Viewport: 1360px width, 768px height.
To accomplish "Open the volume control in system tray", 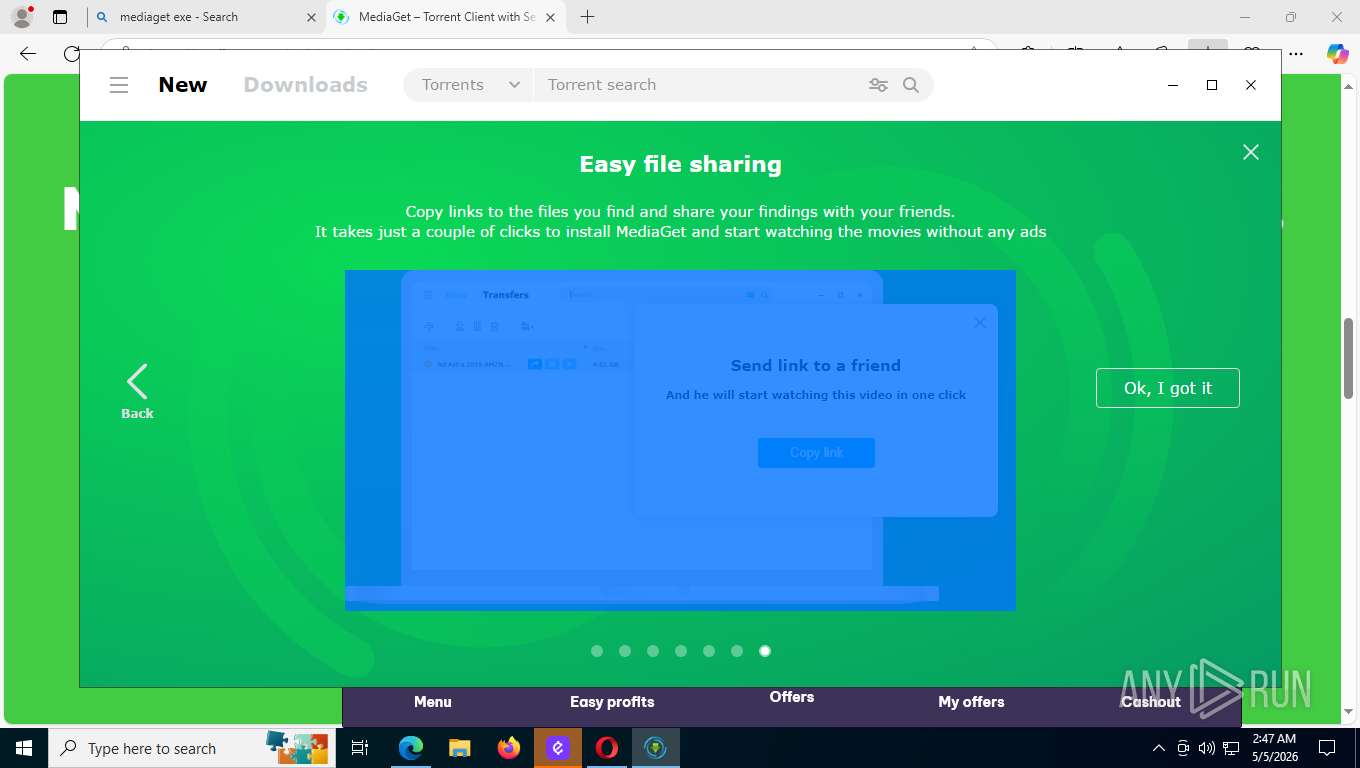I will (x=1207, y=748).
